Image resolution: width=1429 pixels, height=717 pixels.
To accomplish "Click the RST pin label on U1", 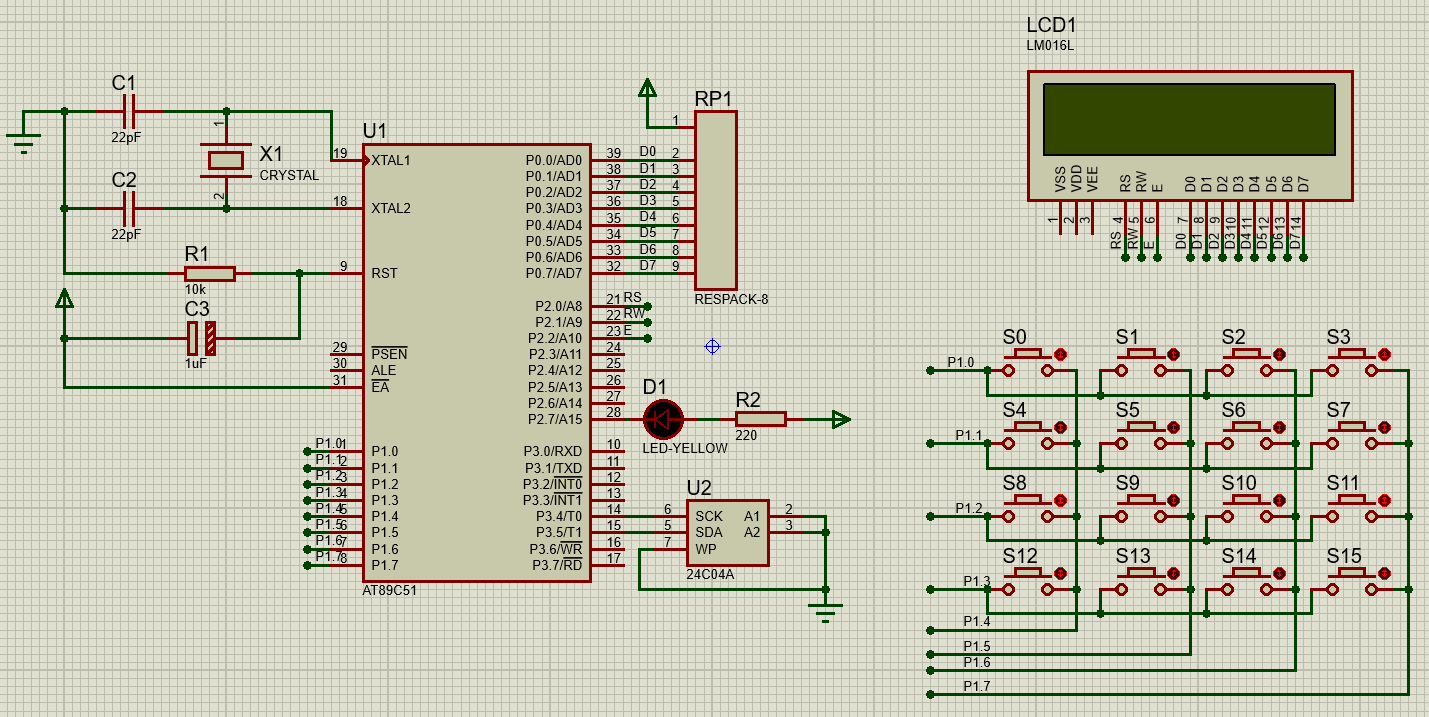I will pos(384,273).
